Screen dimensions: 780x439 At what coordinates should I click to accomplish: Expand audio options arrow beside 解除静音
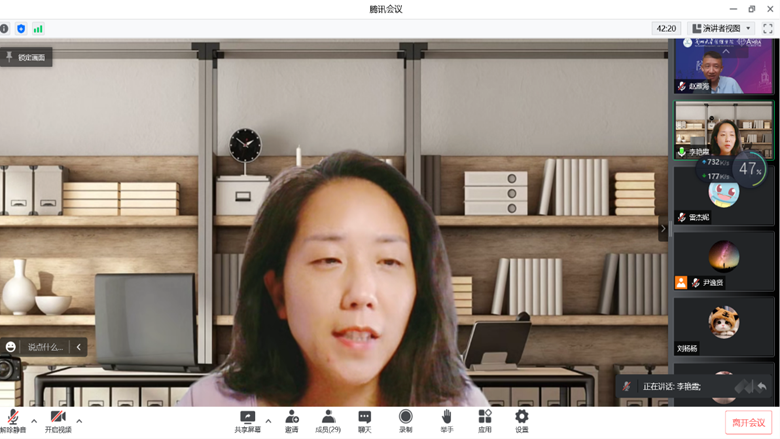34,421
